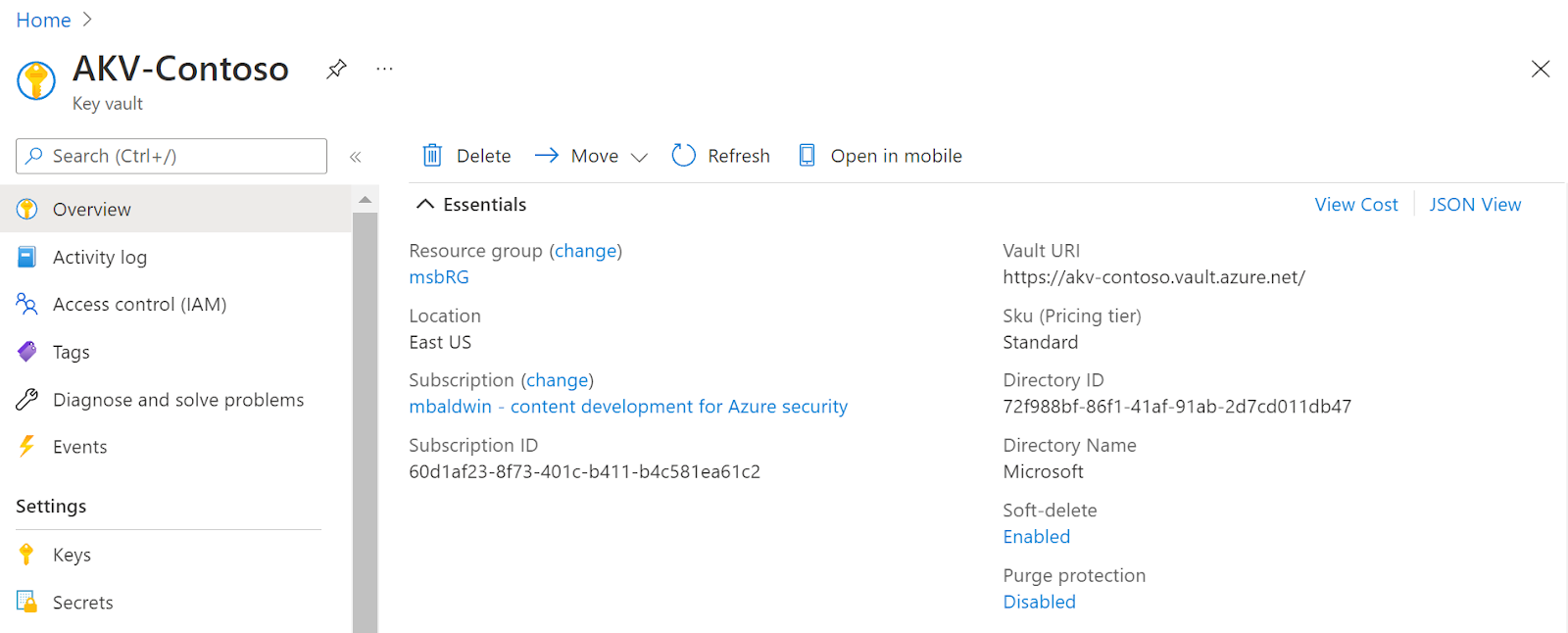Pin AKV-Contoso to the dashboard
Image resolution: width=1568 pixels, height=633 pixels.
tap(336, 69)
